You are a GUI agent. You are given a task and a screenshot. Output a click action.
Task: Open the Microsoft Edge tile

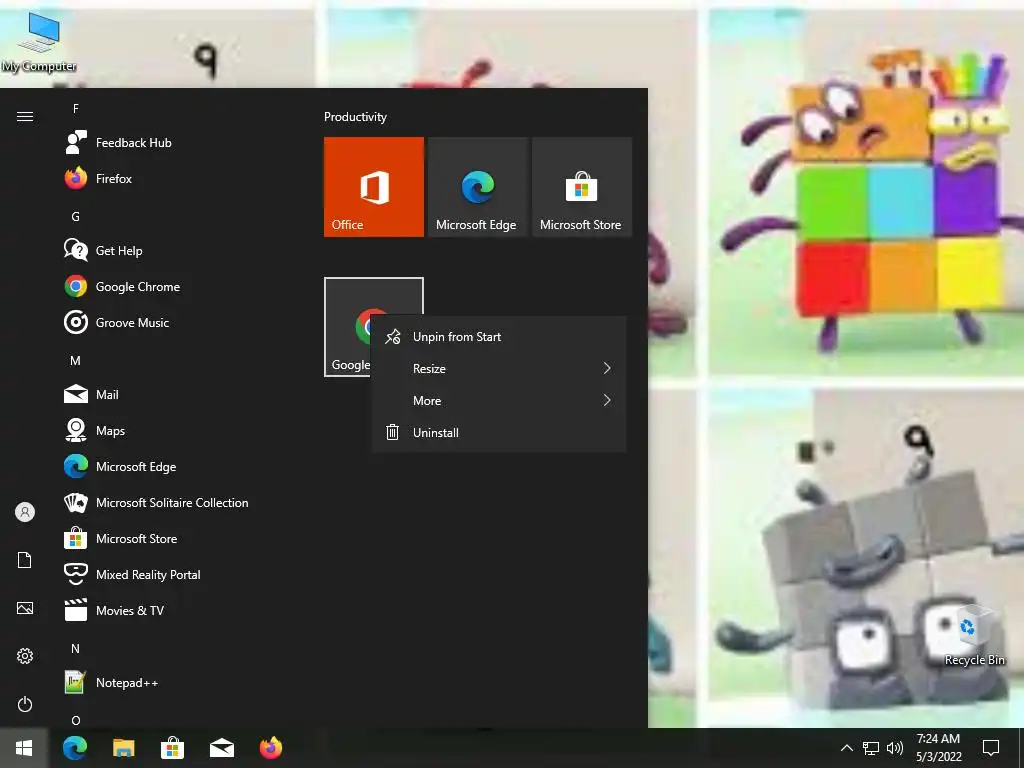tap(477, 187)
